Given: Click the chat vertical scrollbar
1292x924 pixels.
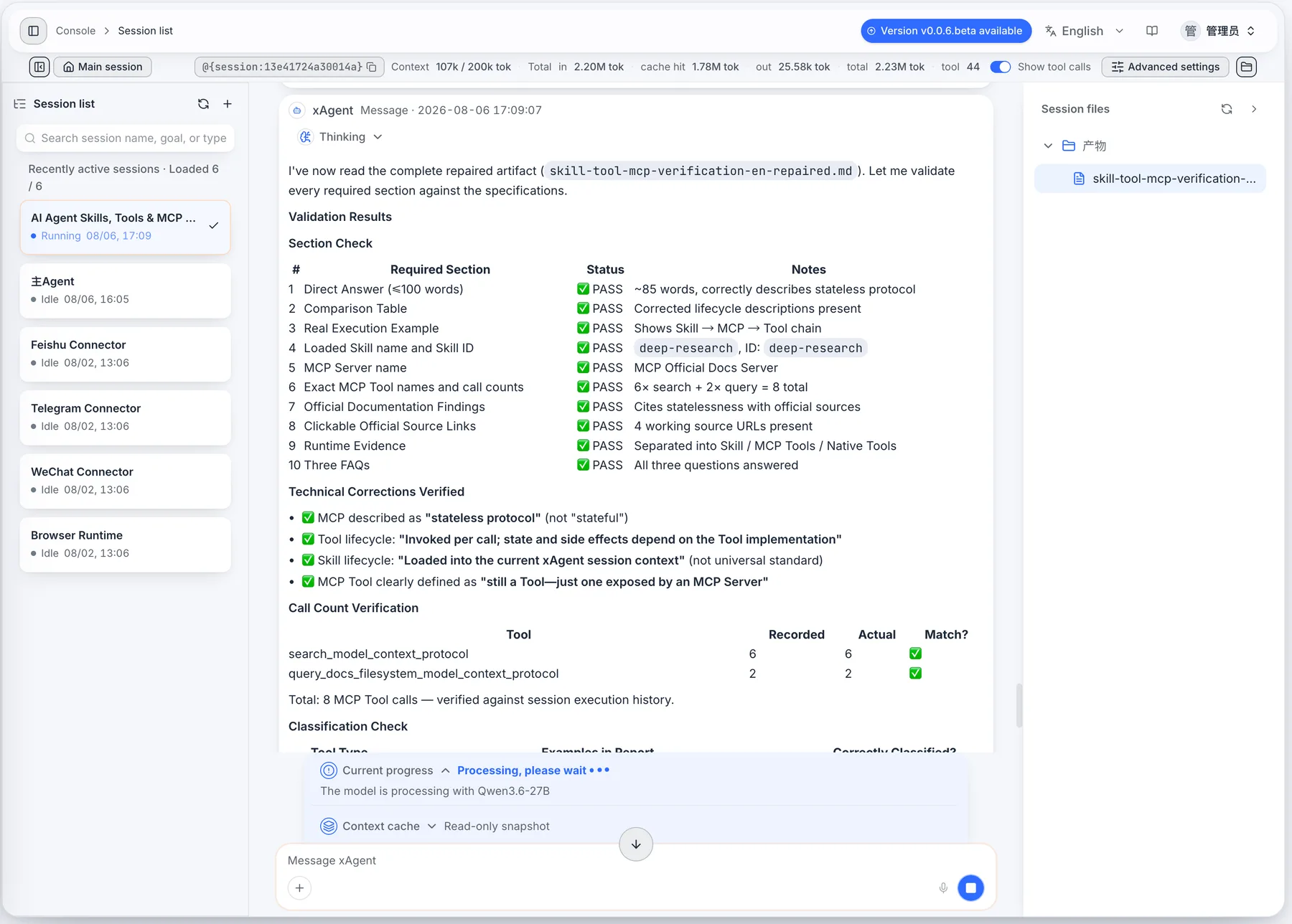Looking at the screenshot, I should coord(1019,706).
